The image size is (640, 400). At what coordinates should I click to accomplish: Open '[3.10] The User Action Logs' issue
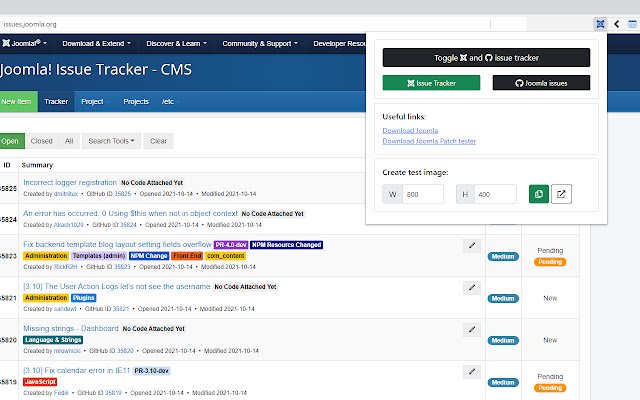116,286
